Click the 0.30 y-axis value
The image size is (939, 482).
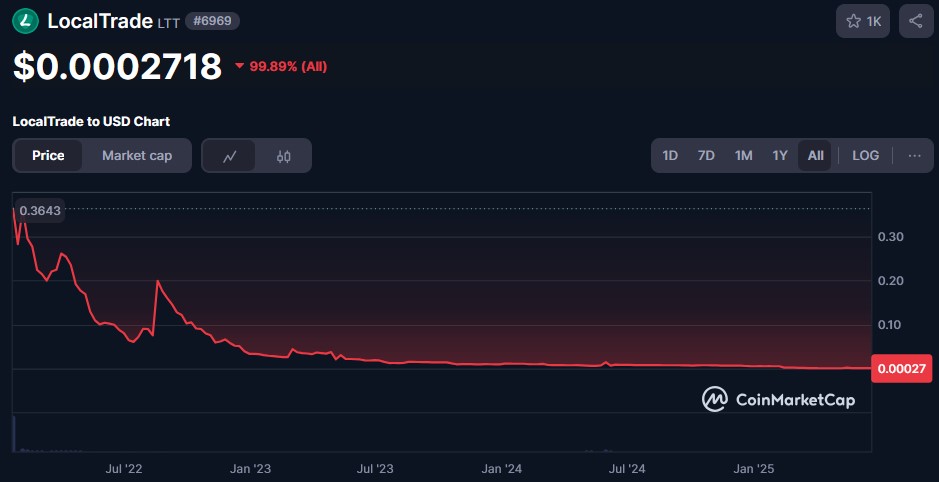click(890, 237)
